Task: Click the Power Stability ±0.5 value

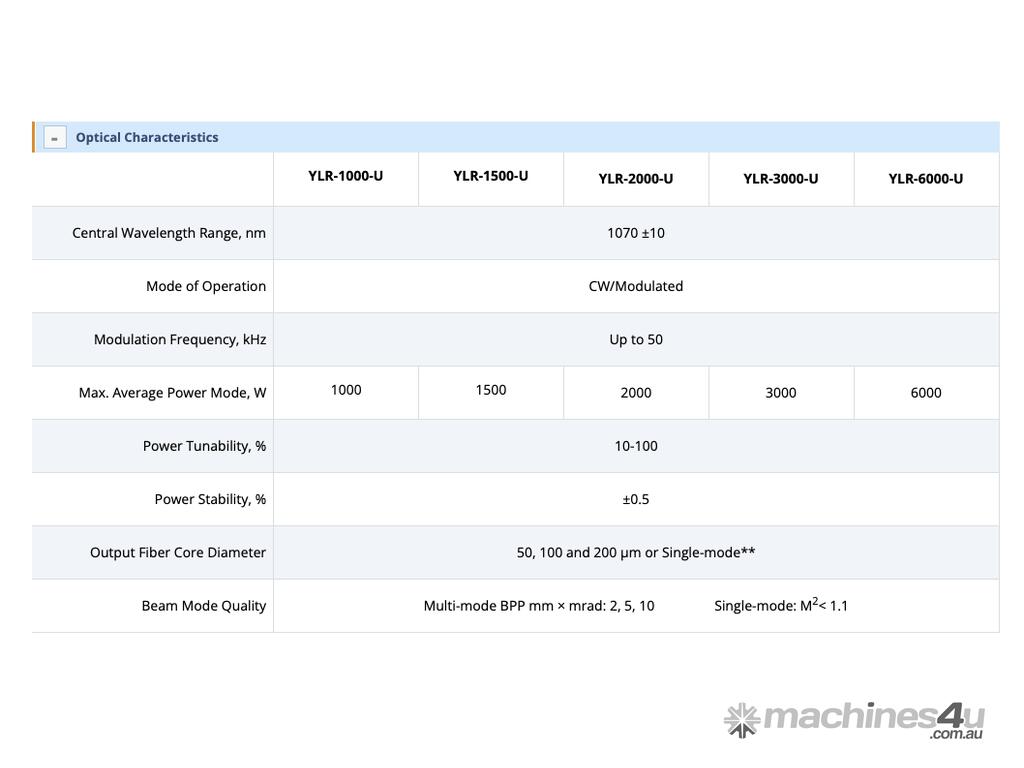Action: click(635, 499)
